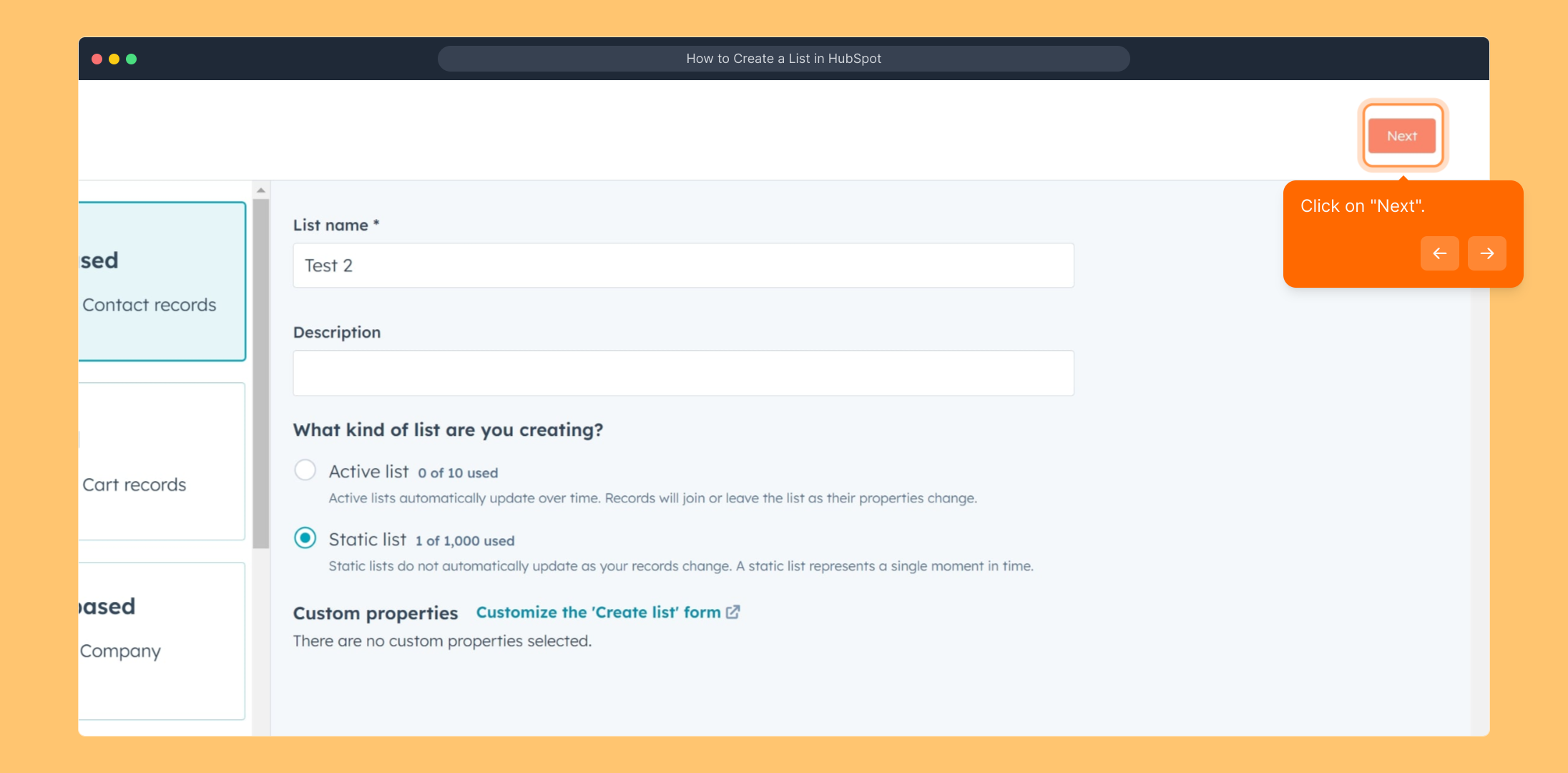
Task: Select the Static list radio button
Action: (305, 538)
